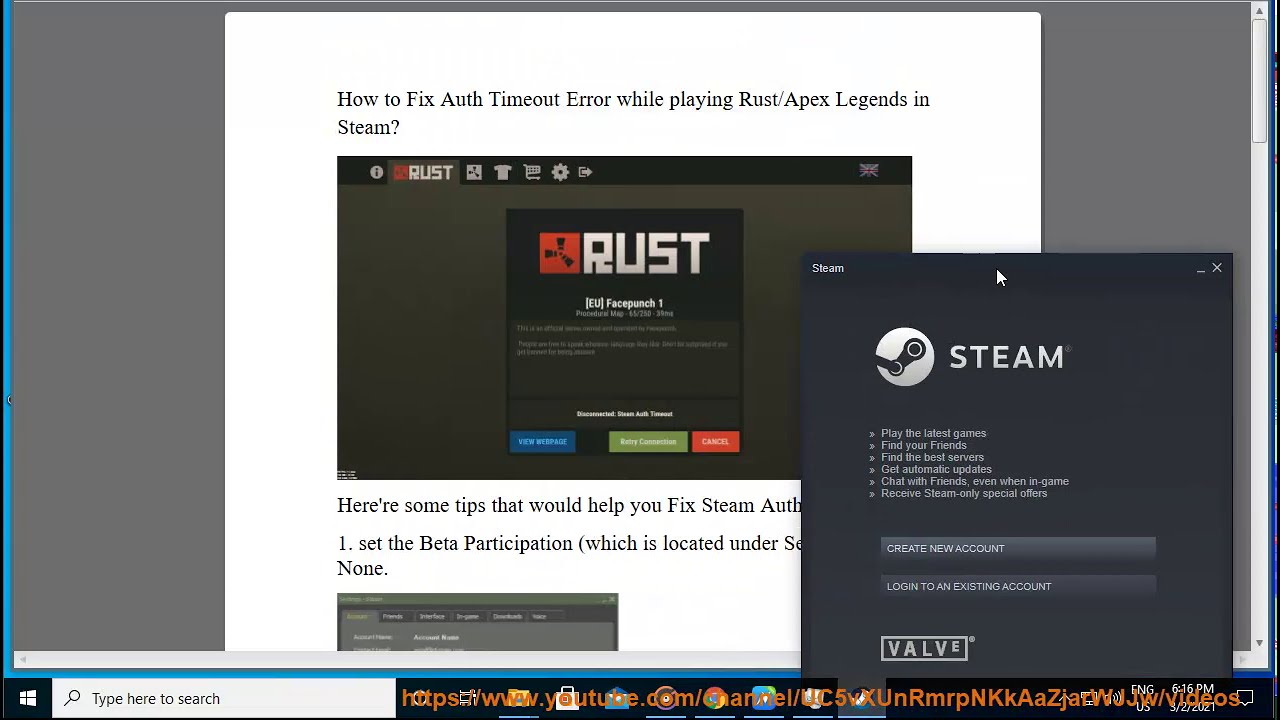Click 'Chat with Friends, even when in-game'
This screenshot has height=720, width=1280.
(975, 481)
